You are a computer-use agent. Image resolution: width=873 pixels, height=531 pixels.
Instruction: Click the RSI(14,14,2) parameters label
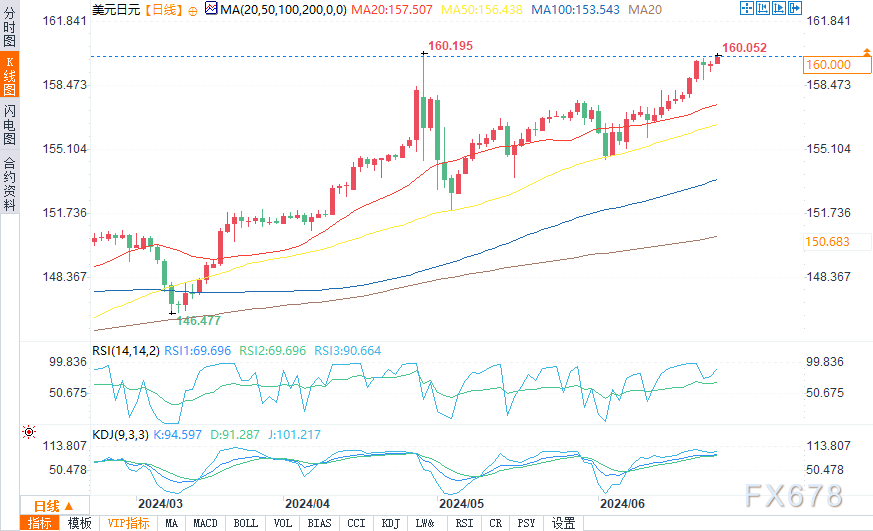(126, 351)
